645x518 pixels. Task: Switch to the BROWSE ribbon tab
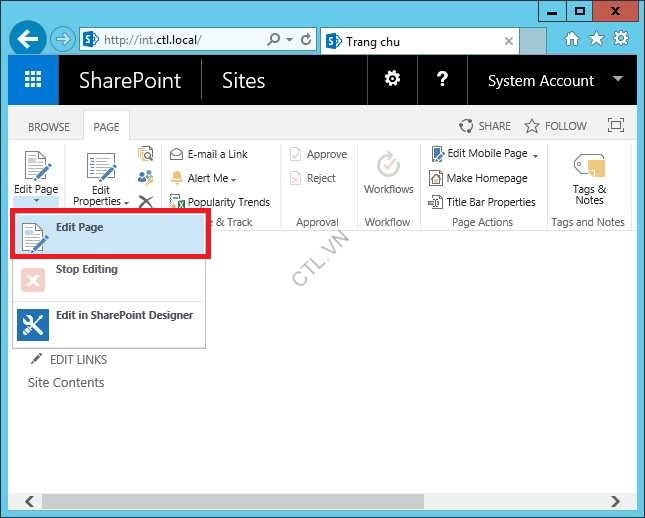click(48, 127)
